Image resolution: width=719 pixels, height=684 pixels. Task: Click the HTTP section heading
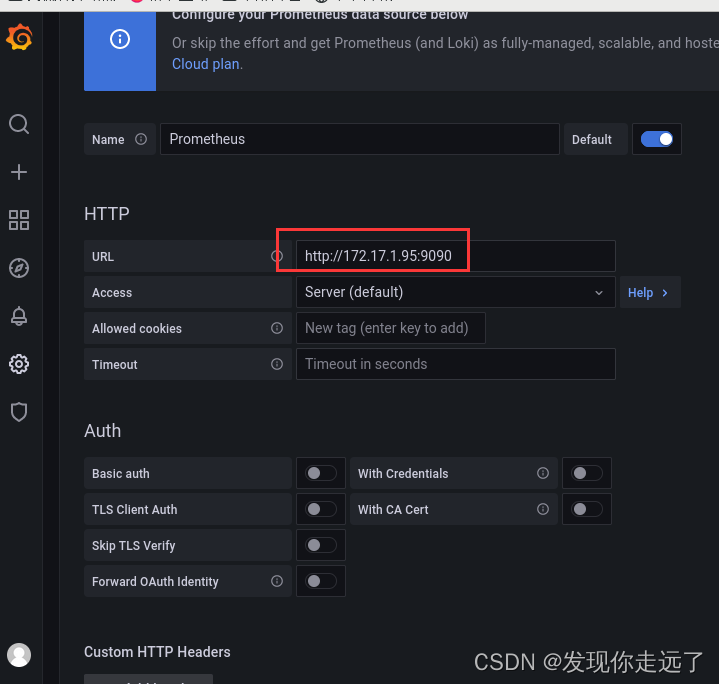point(107,214)
